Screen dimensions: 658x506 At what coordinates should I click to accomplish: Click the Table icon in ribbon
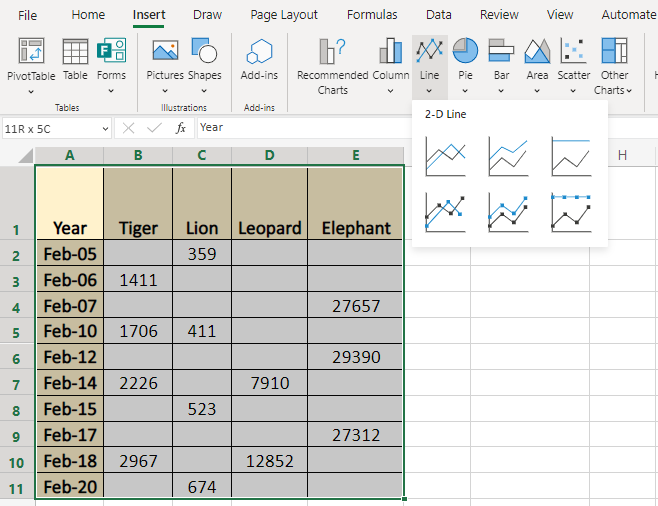(75, 60)
